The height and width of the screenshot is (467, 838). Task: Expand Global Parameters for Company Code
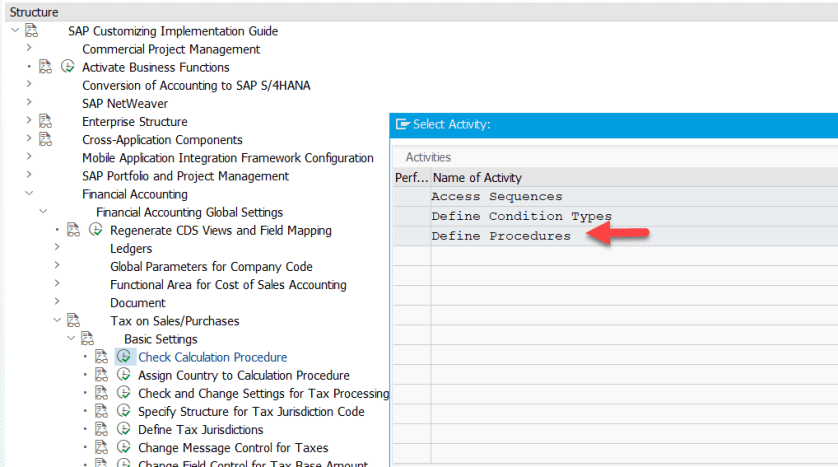coord(57,266)
